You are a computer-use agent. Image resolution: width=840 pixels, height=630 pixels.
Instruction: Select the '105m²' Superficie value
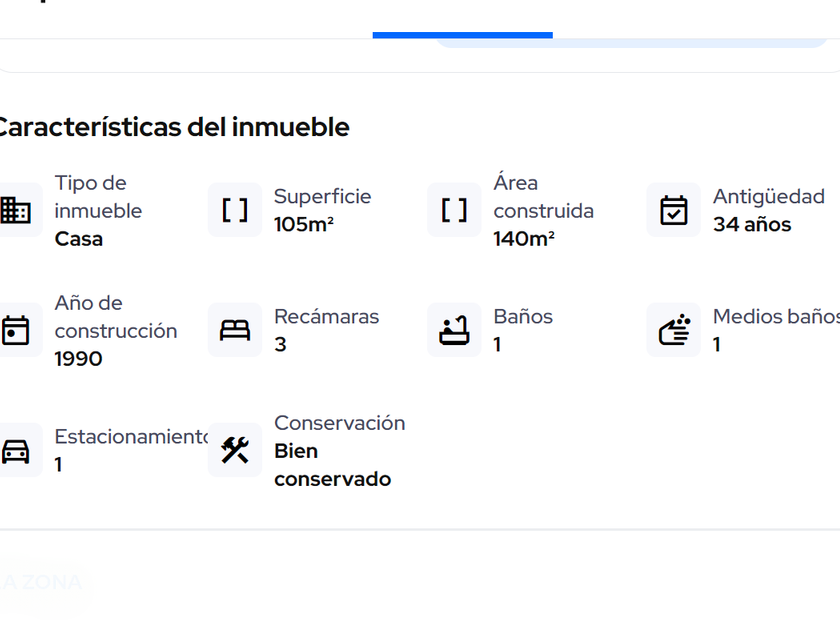[304, 225]
